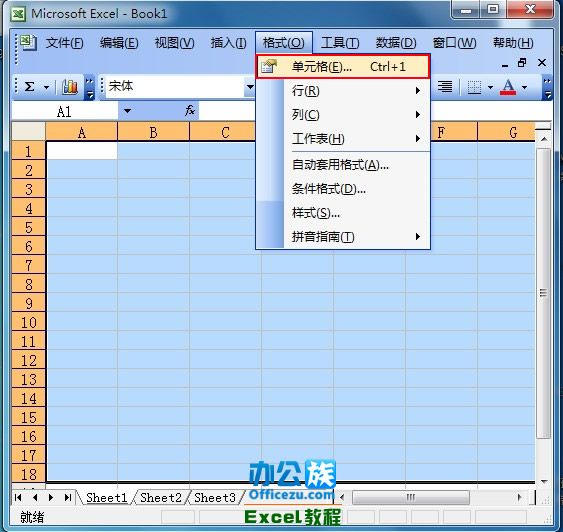Screen dimensions: 563x532
Task: Click the font name box 宋体
Action: point(175,87)
